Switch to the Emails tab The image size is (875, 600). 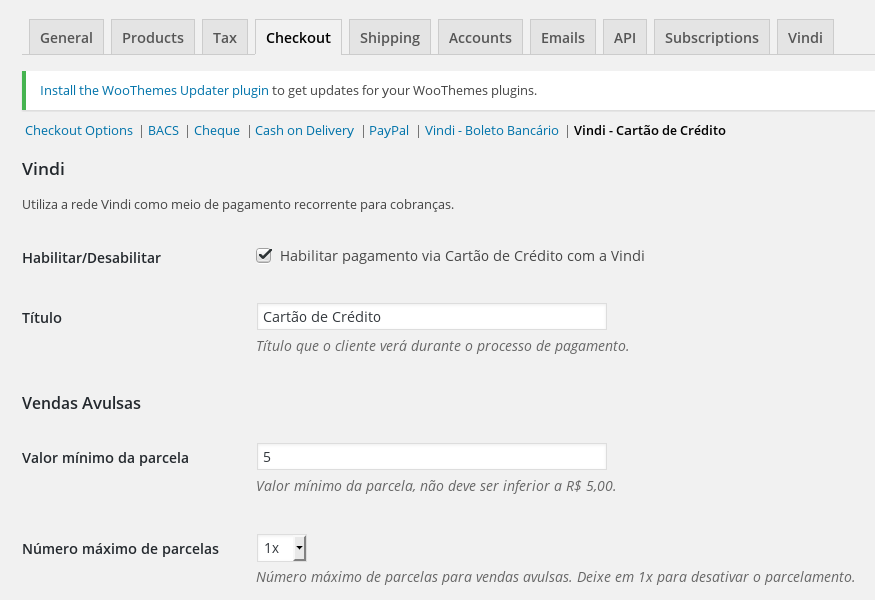click(x=563, y=37)
